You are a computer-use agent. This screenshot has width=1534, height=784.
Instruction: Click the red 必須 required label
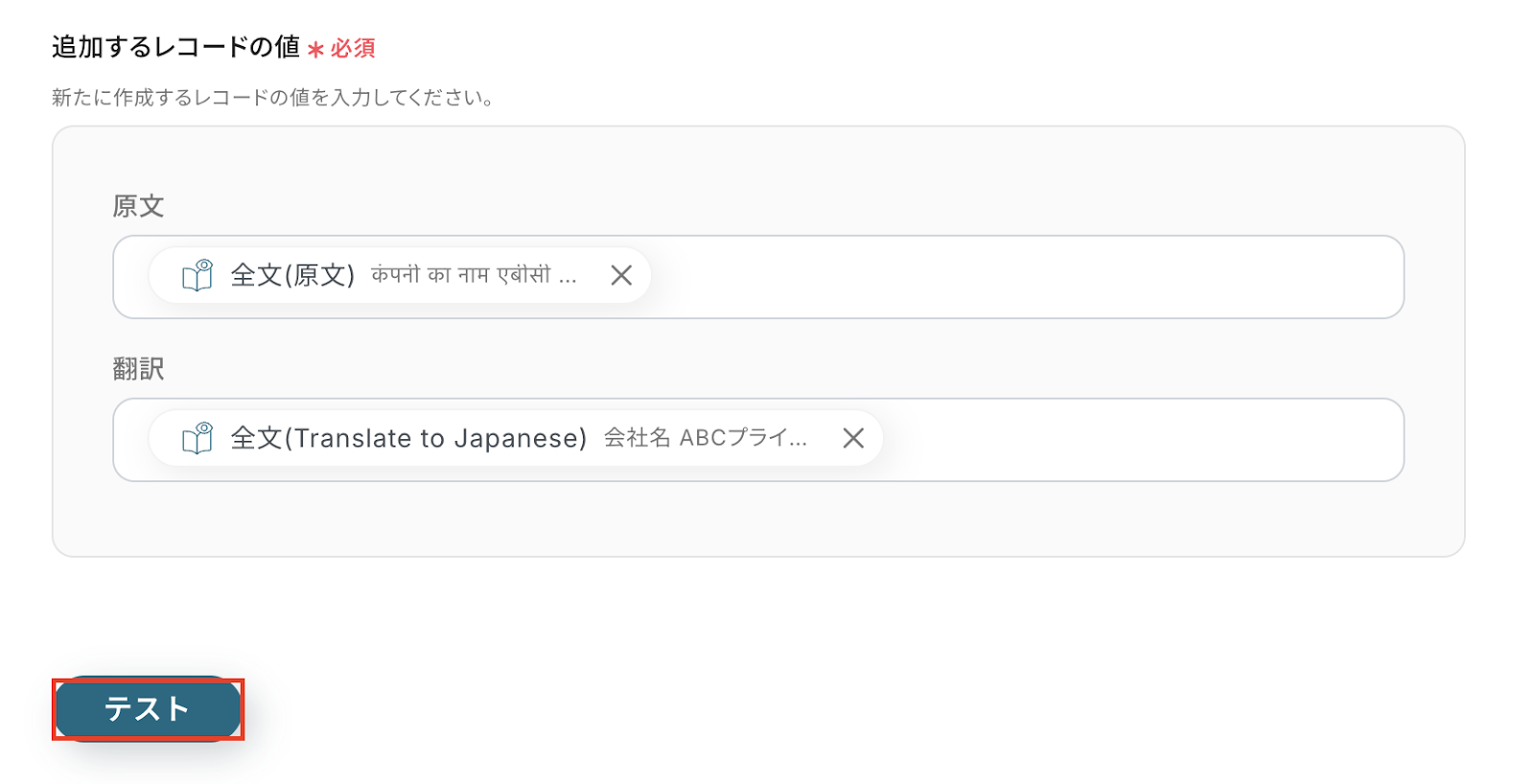click(353, 48)
